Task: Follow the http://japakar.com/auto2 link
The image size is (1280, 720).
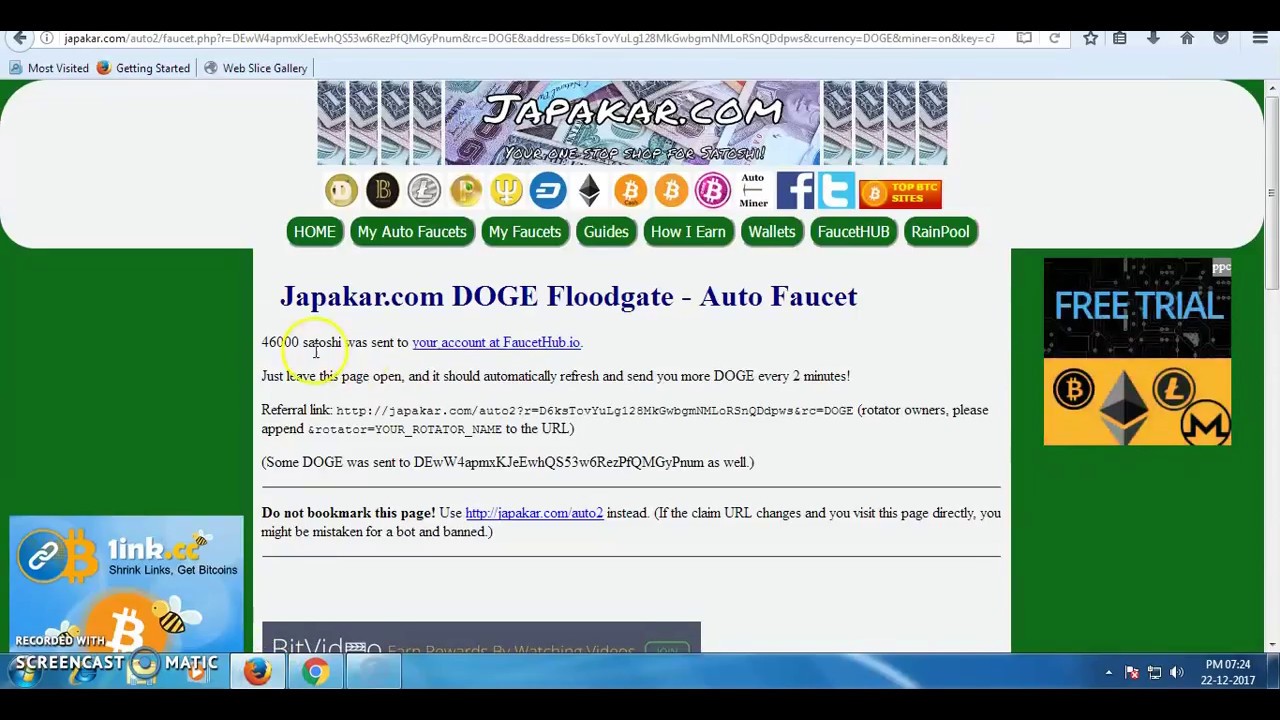Action: click(x=534, y=513)
